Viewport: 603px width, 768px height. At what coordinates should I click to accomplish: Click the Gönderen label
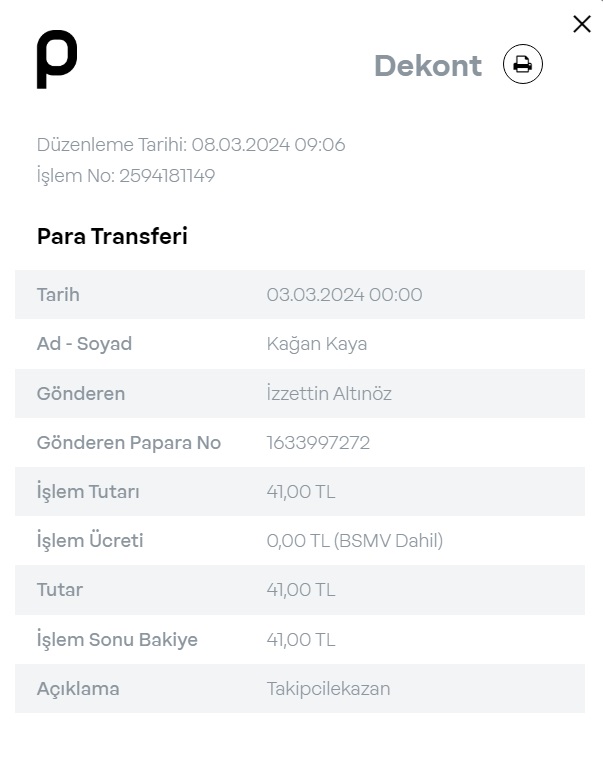(x=81, y=394)
